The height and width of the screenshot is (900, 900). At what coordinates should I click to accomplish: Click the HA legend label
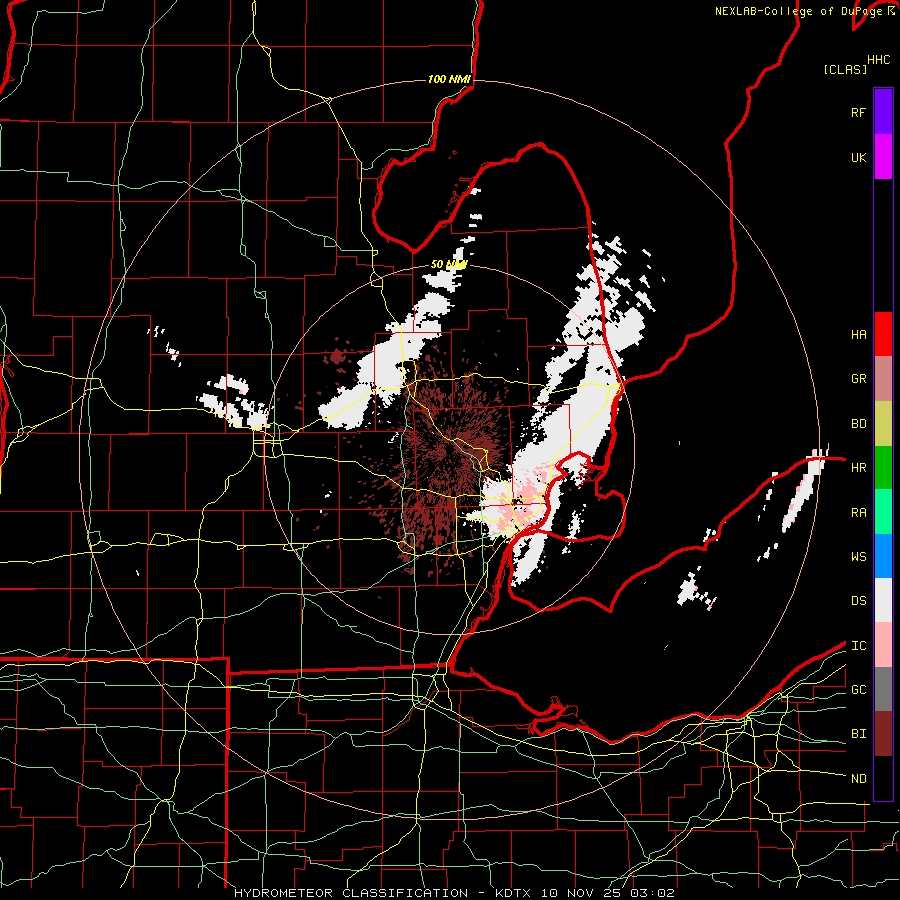858,334
